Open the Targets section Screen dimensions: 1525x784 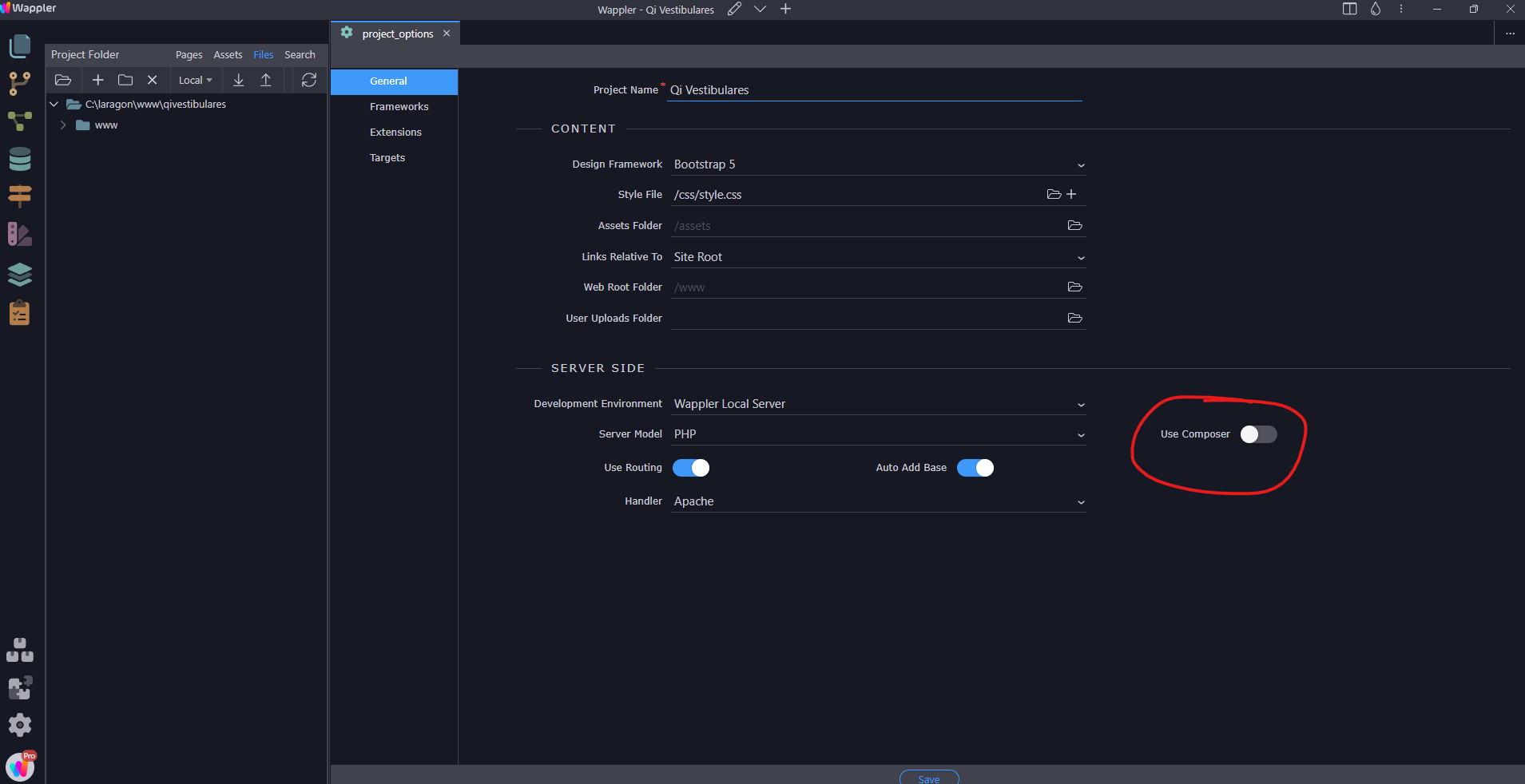tap(387, 158)
